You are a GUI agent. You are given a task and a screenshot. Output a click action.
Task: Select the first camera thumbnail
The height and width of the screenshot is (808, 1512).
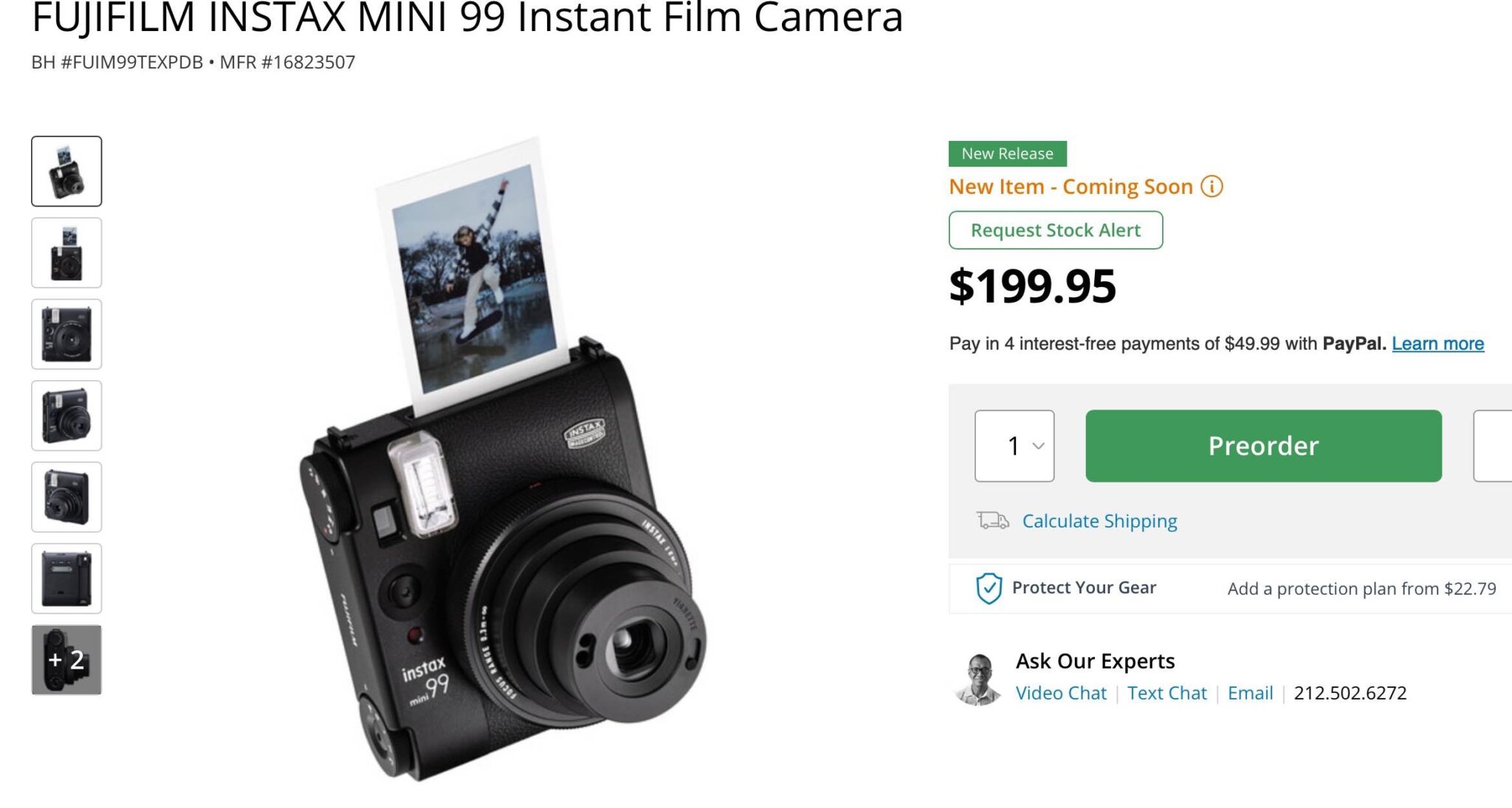66,171
